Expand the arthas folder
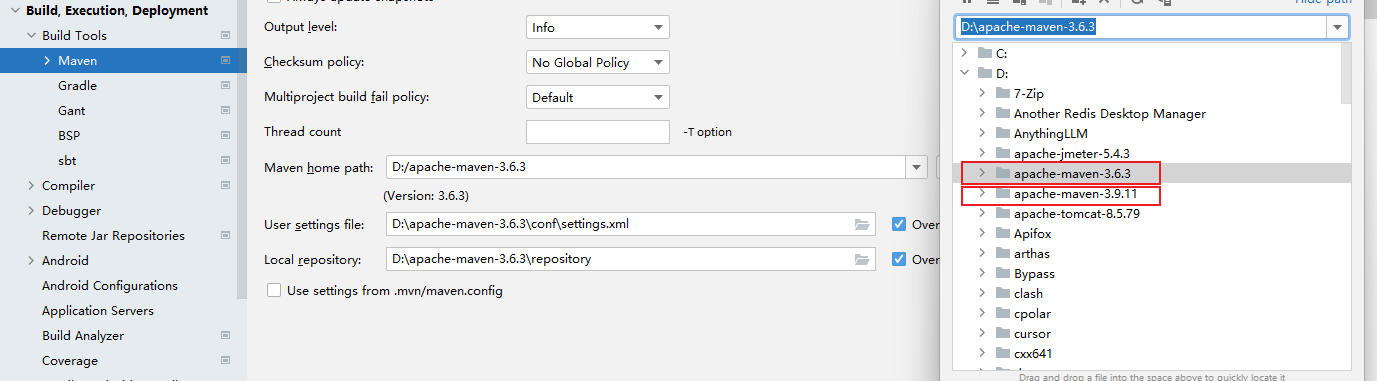Viewport: 1377px width, 381px height. click(982, 253)
